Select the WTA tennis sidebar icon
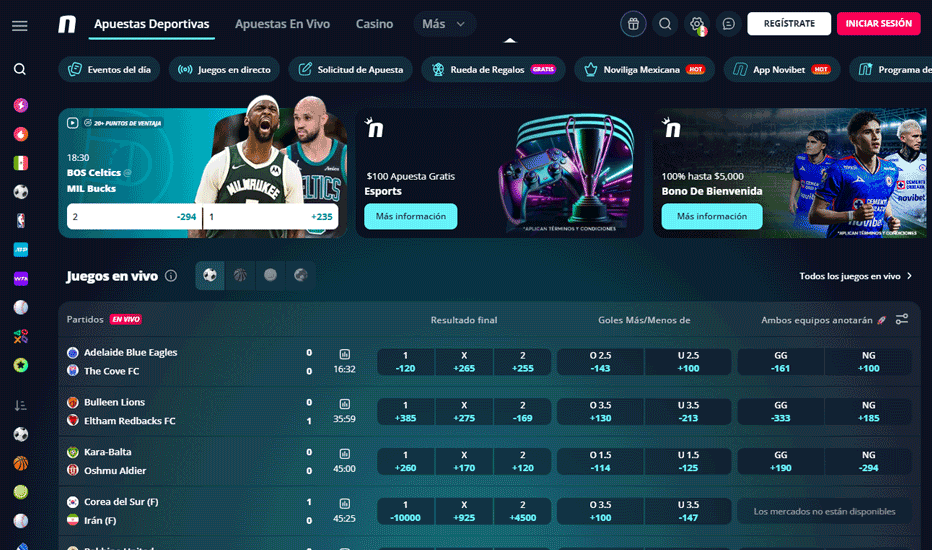The width and height of the screenshot is (932, 550). [20, 279]
